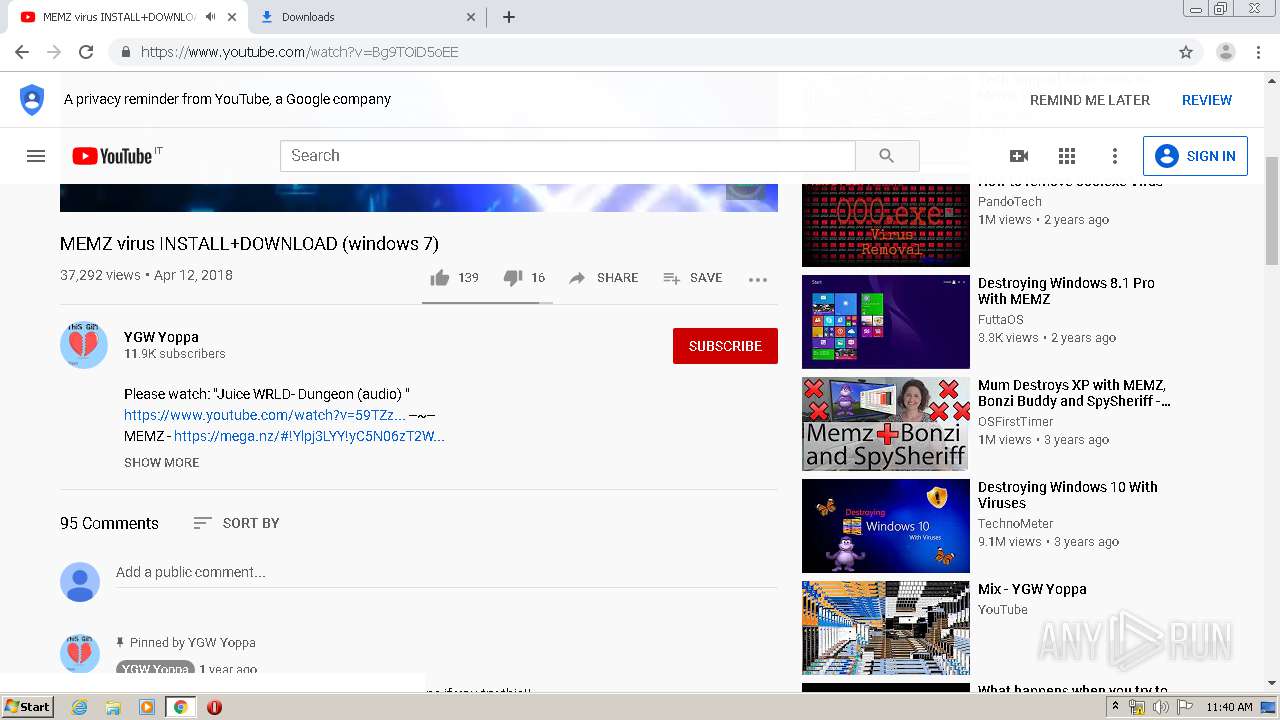Image resolution: width=1280 pixels, height=720 pixels.
Task: Open Destroying Windows 8.1 Pro With MEMZ
Action: (x=1066, y=291)
